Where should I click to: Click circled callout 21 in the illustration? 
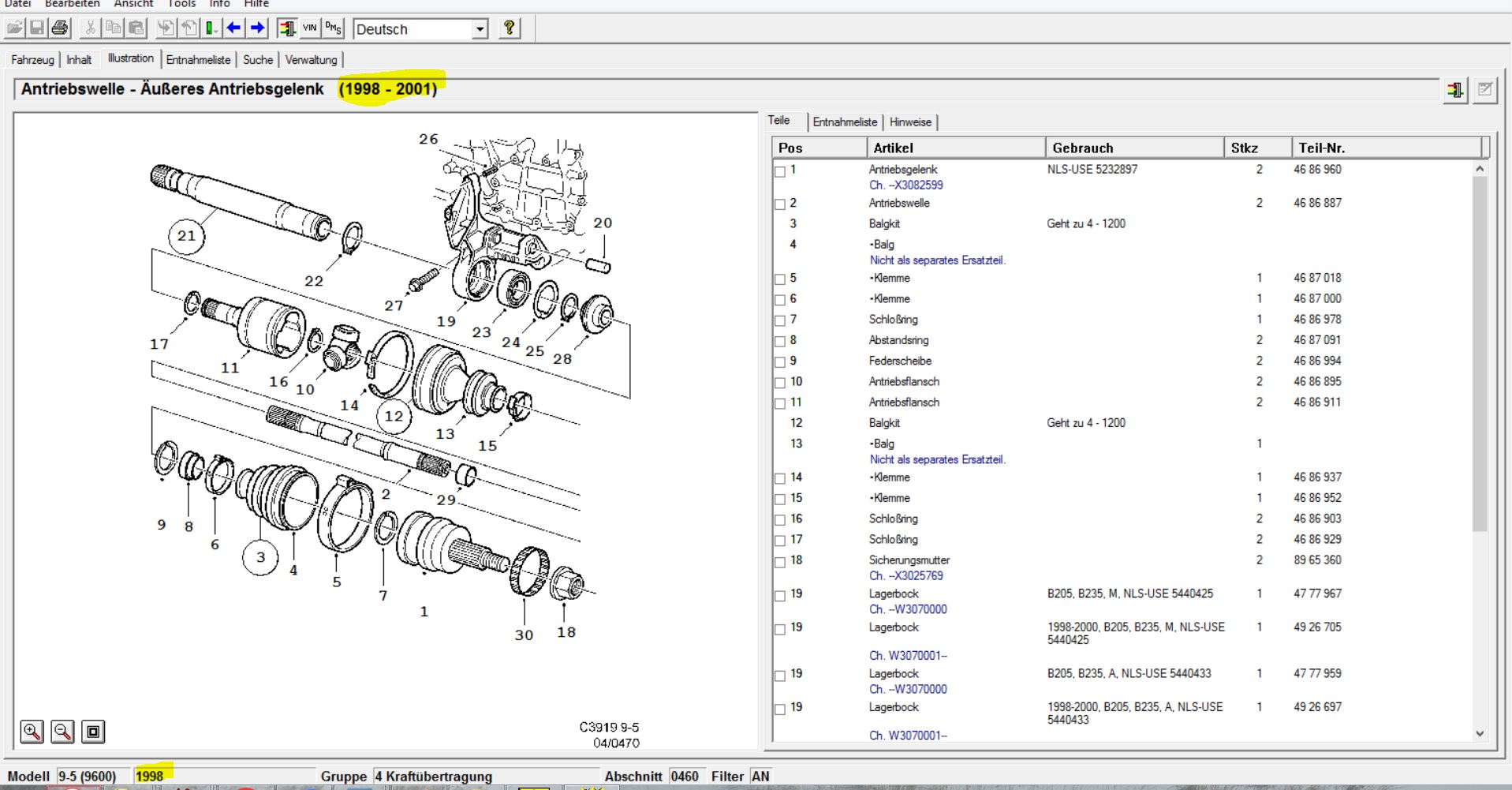tap(186, 236)
